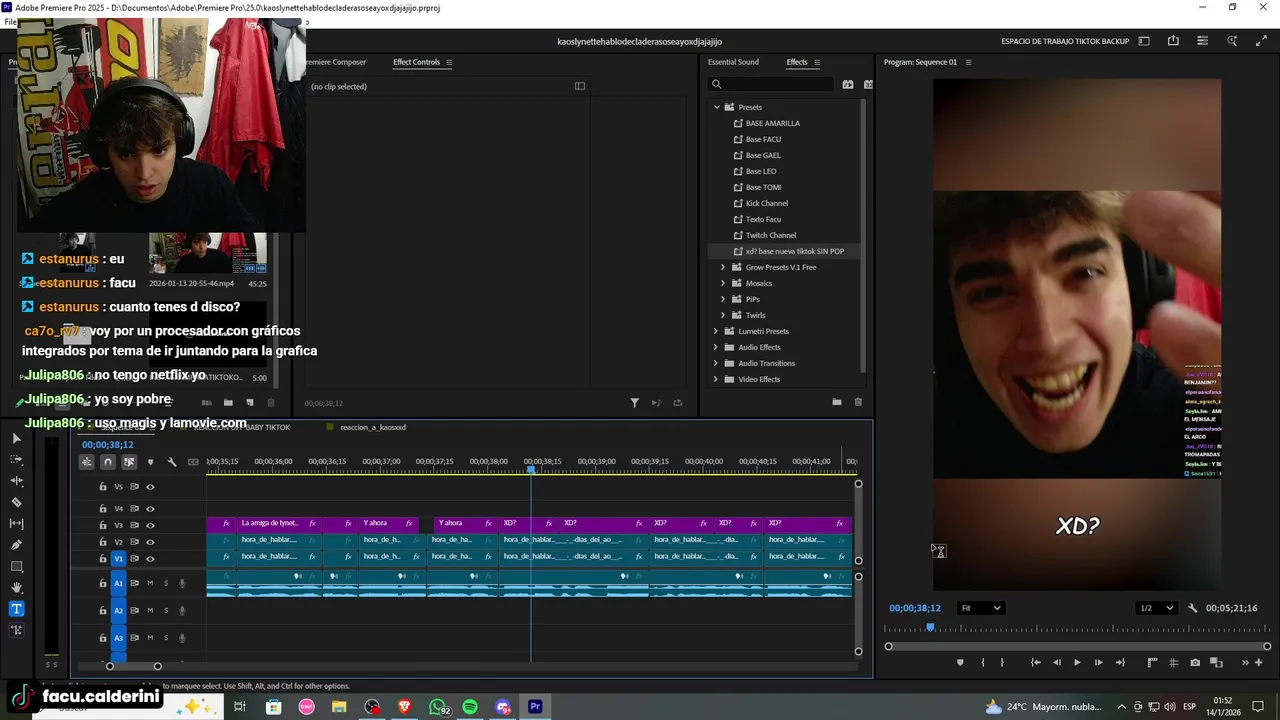
Task: Open Spotify from the taskbar
Action: point(470,707)
